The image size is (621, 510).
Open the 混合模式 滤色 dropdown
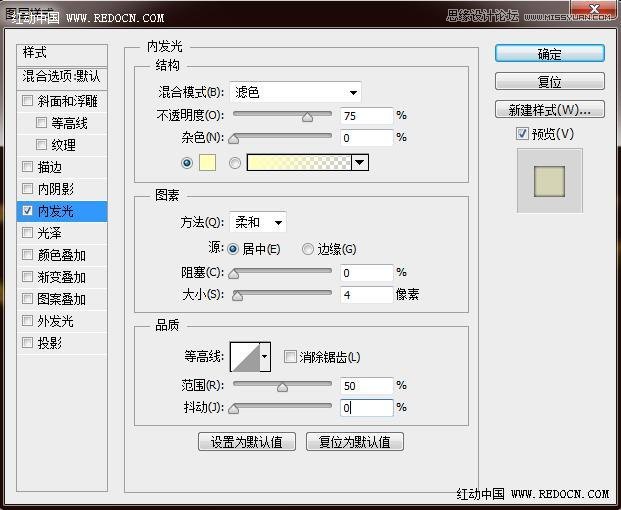tap(295, 92)
